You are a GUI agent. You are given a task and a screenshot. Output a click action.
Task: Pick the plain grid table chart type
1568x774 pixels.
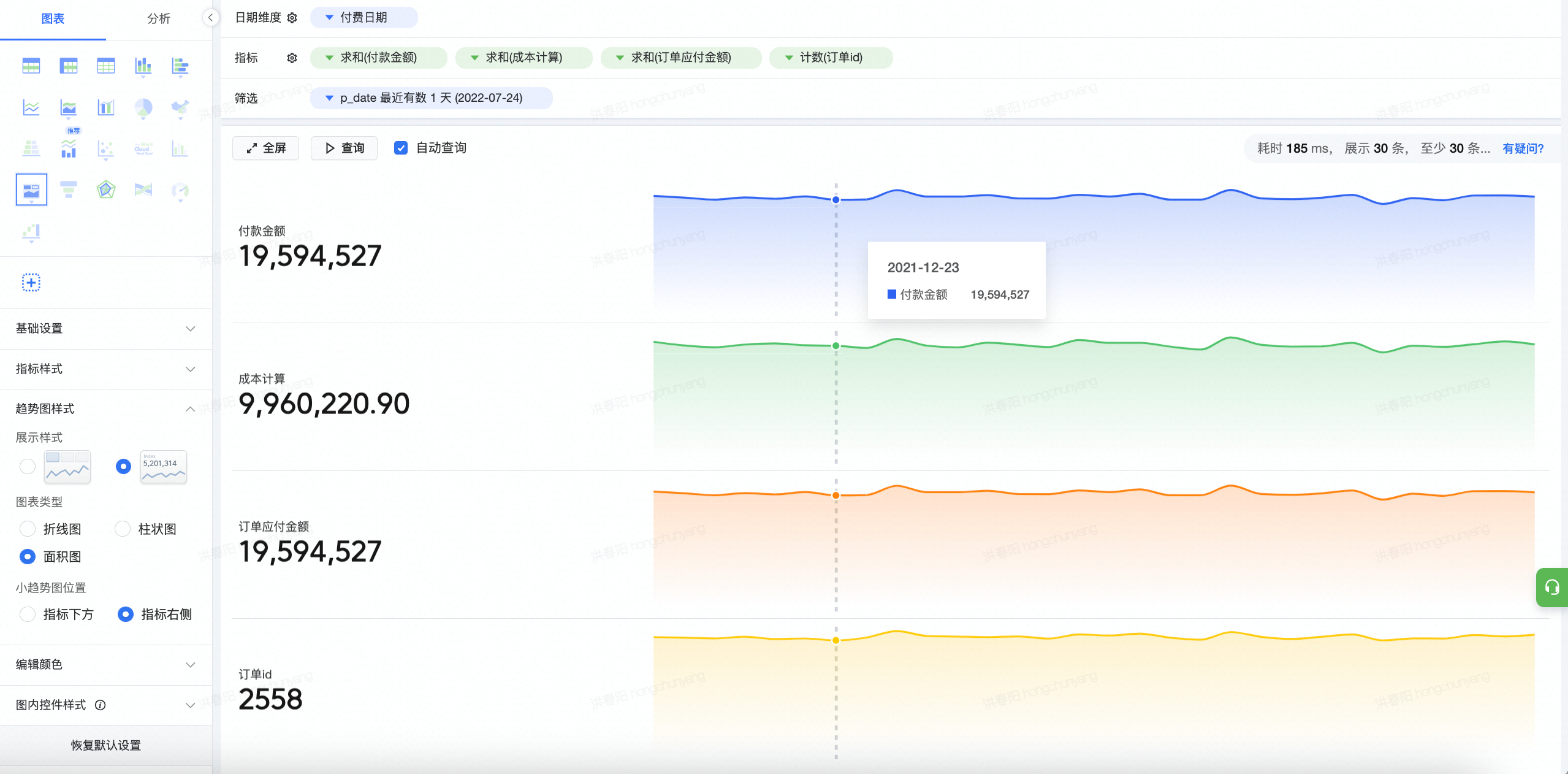[x=106, y=66]
